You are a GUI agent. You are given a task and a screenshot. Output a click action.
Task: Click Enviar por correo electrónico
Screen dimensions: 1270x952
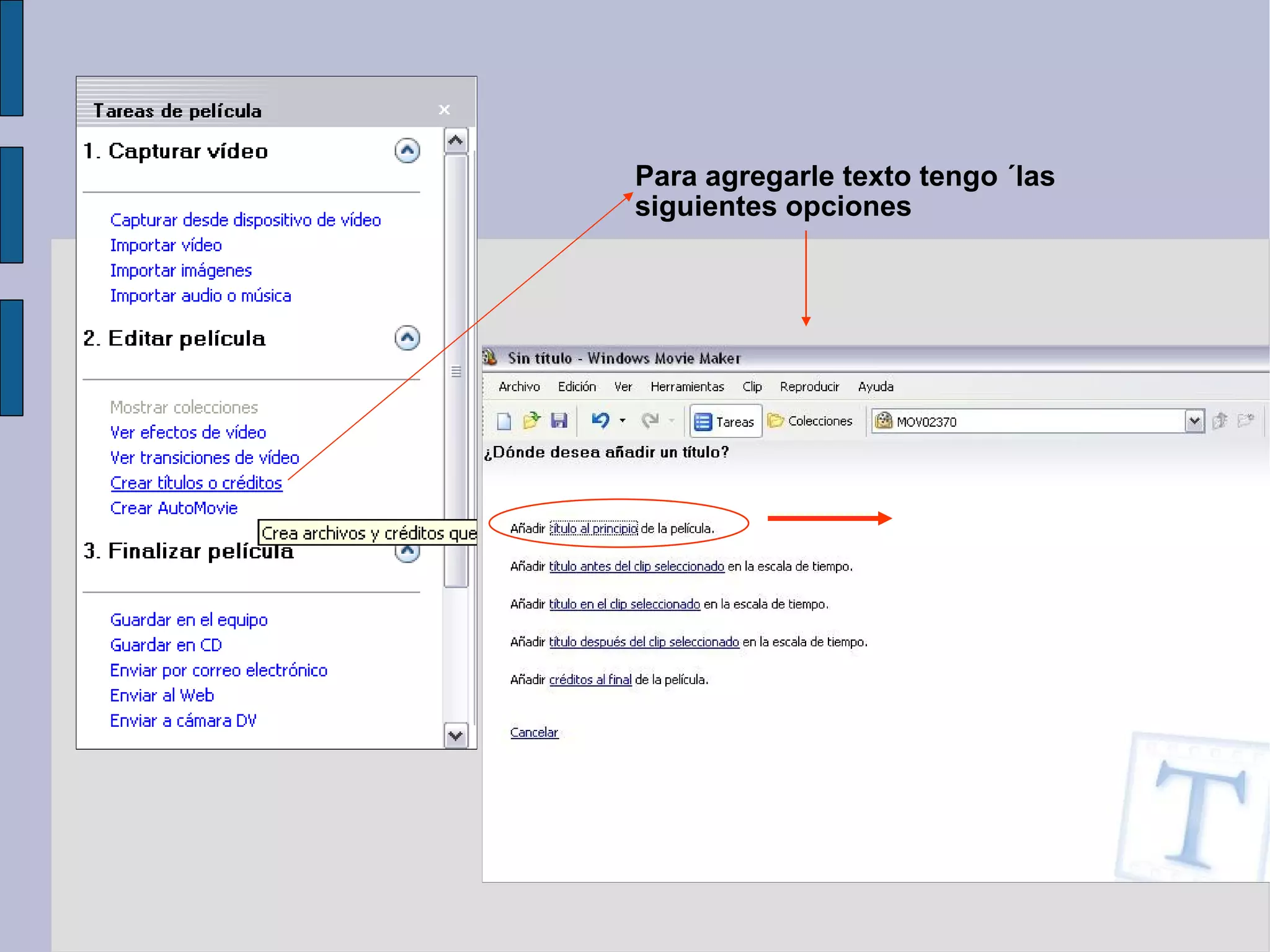[219, 670]
